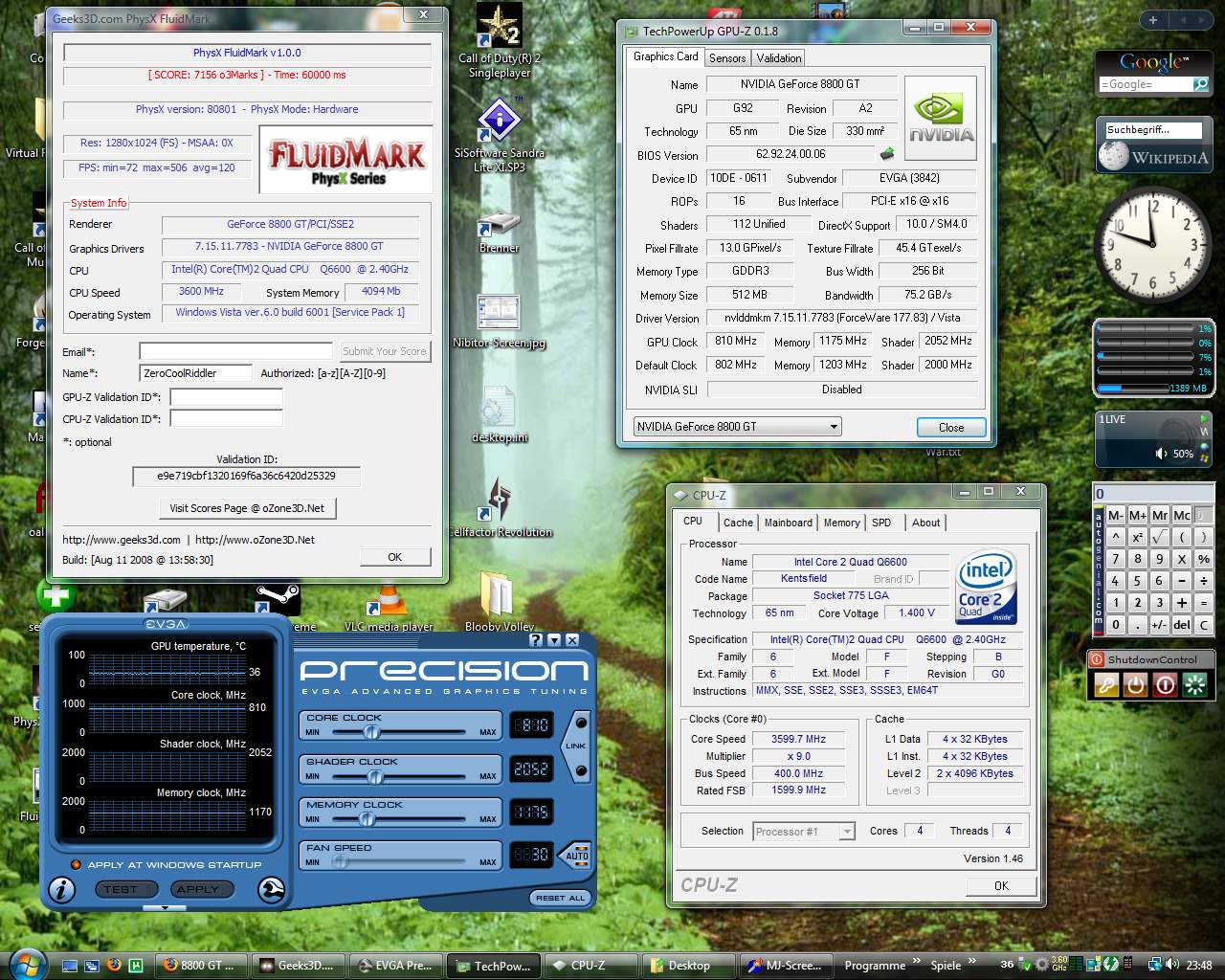Click the volume speaker icon in 1LIVE gadget
Image resolution: width=1225 pixels, height=980 pixels.
[x=1161, y=454]
